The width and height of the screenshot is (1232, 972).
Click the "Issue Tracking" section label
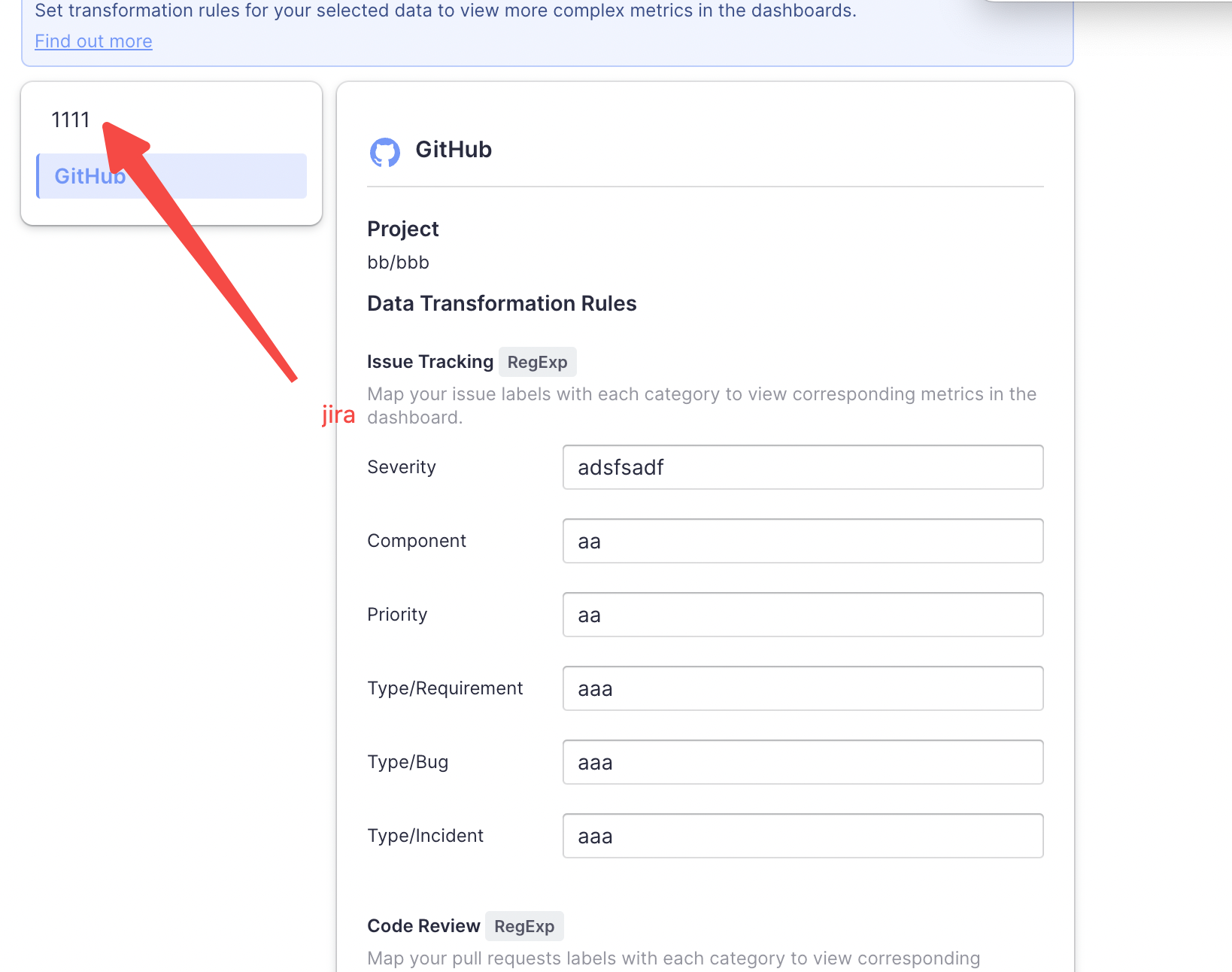(430, 362)
